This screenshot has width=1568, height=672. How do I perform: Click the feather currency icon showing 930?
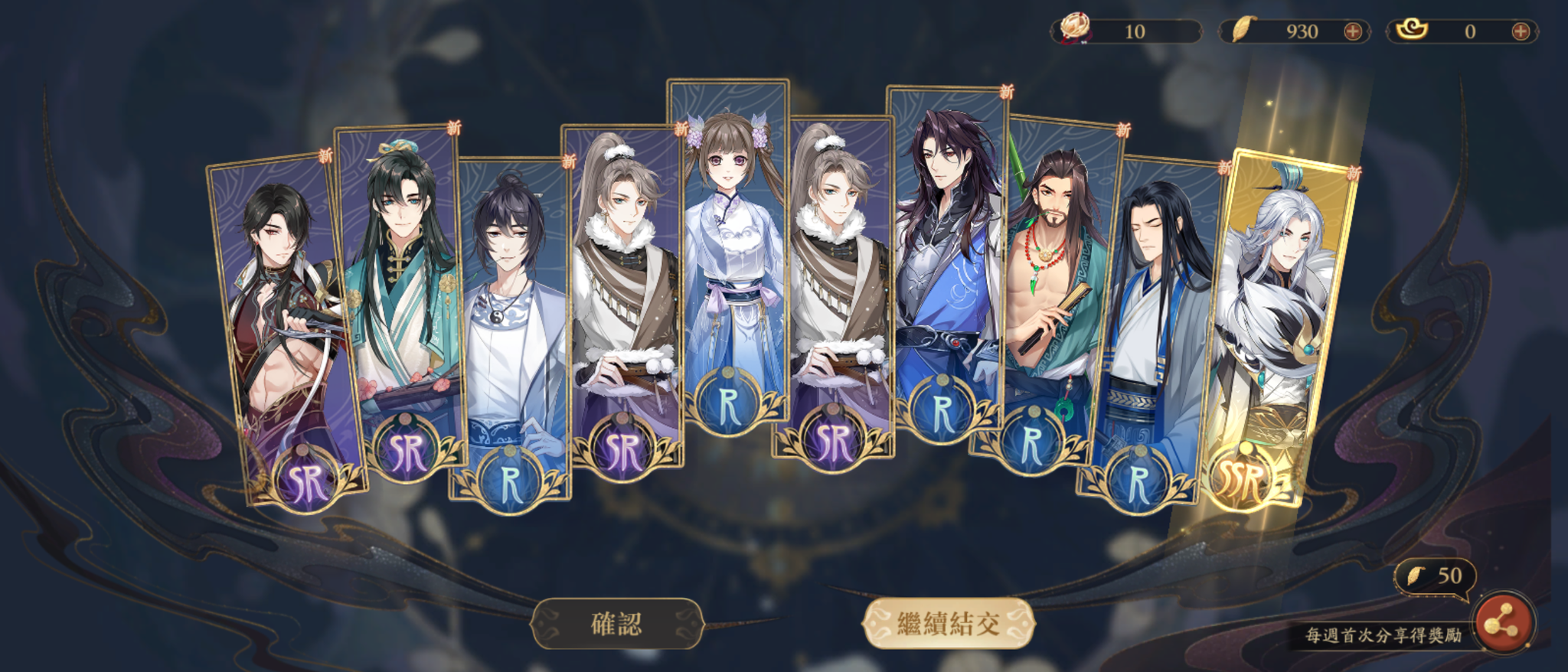tap(1243, 31)
